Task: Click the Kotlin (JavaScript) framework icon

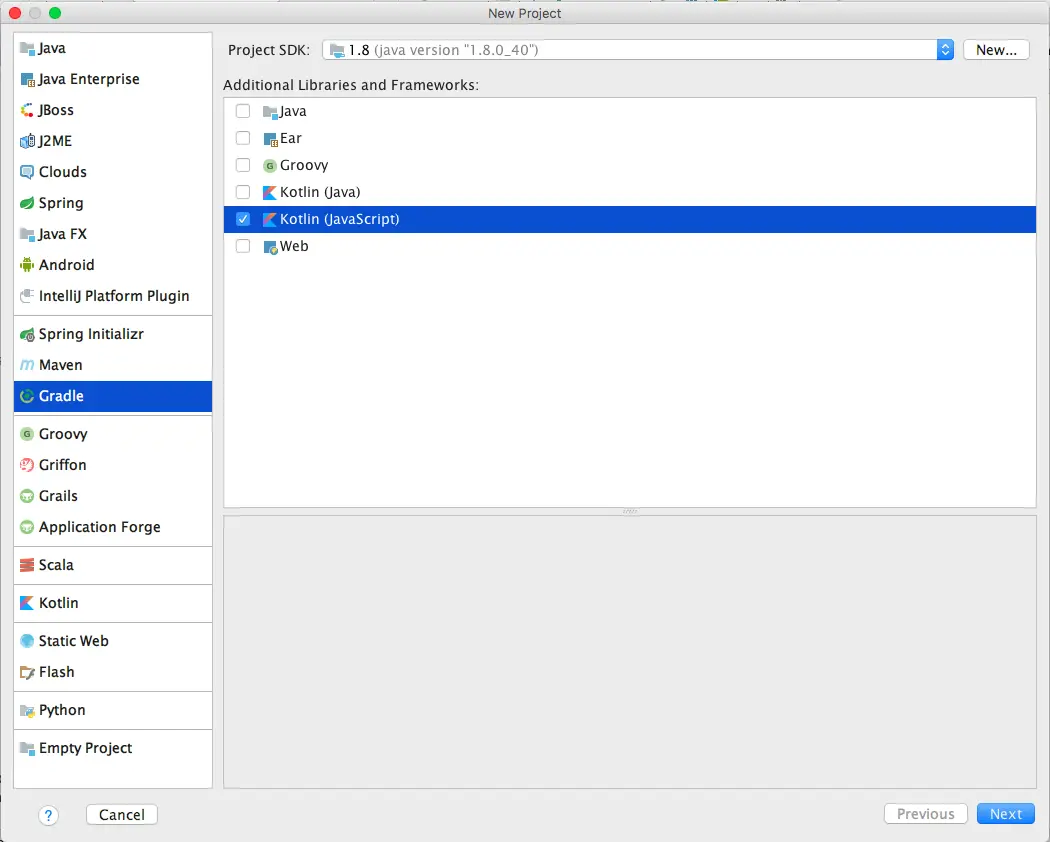Action: point(270,220)
